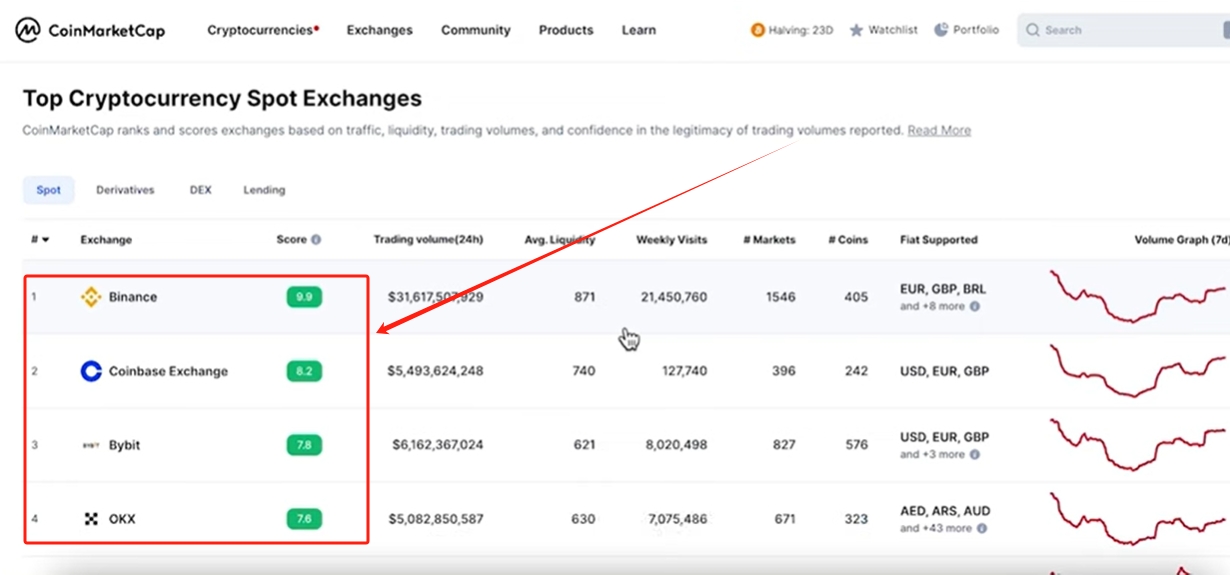Select the Spot tab
The image size is (1230, 575).
pyautogui.click(x=49, y=190)
